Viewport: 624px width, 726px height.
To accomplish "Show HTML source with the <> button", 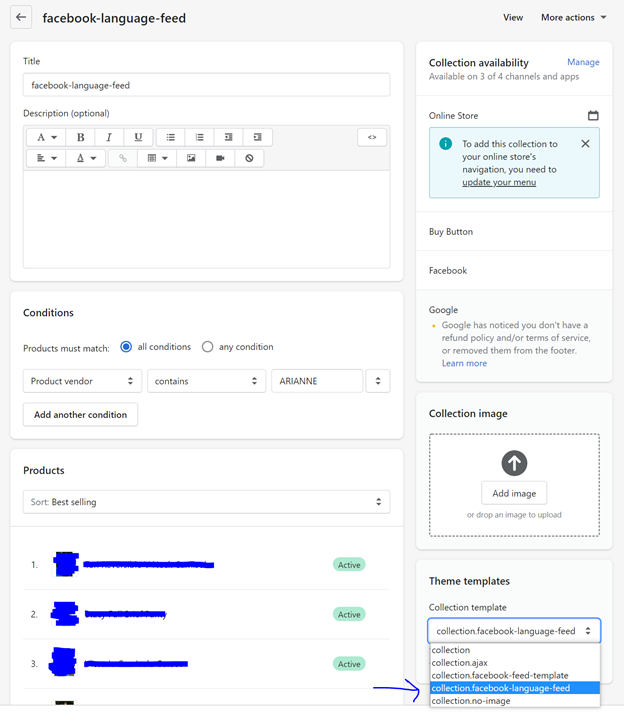I will coord(371,137).
